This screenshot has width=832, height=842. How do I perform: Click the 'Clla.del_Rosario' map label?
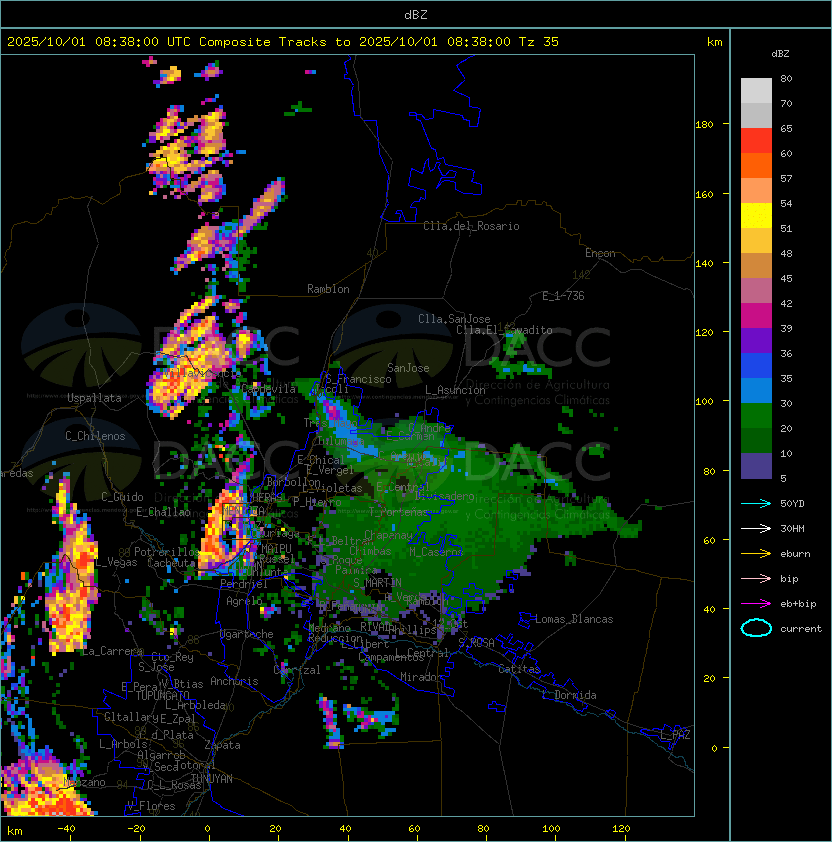(471, 226)
